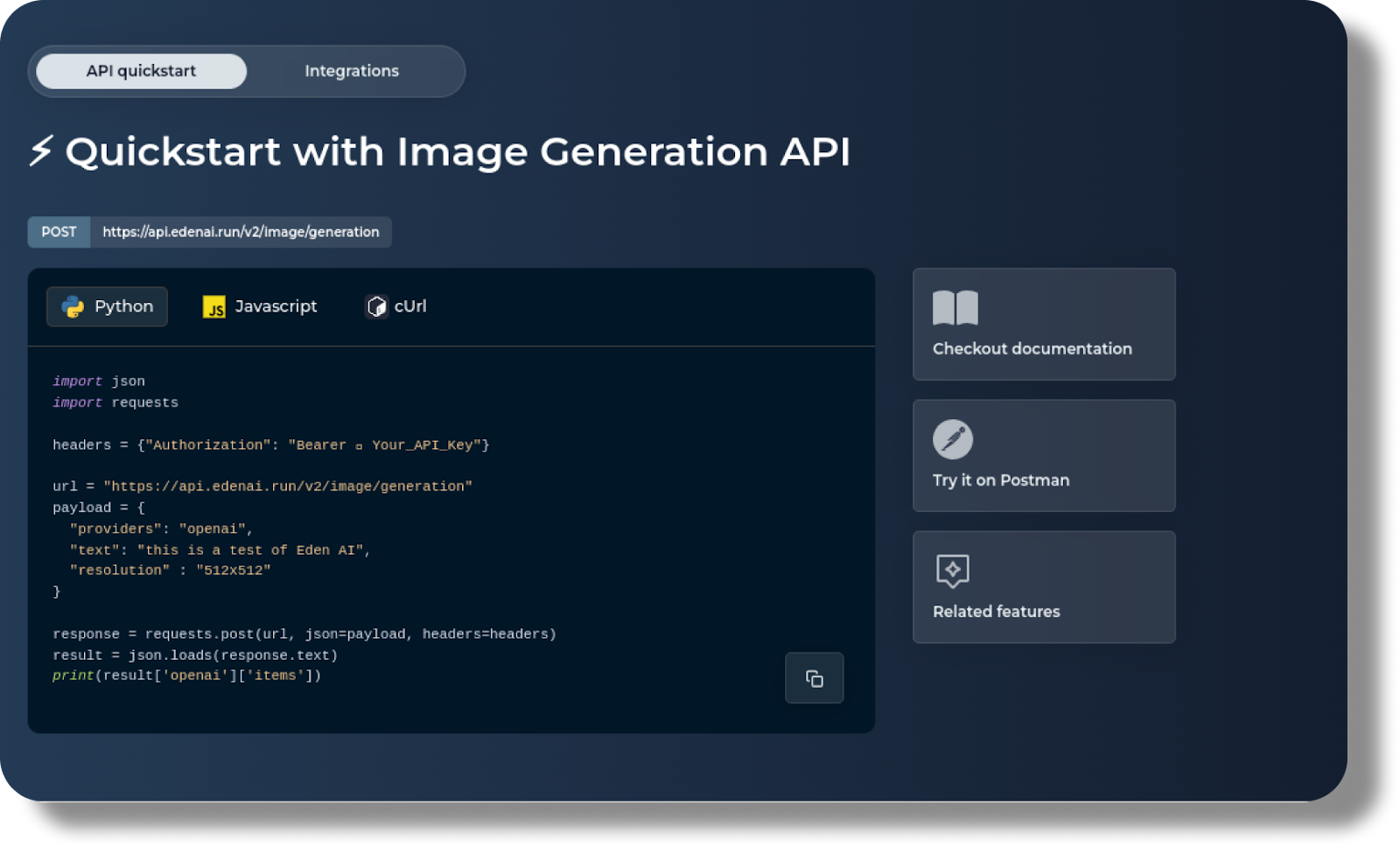Viewport: 1400px width, 848px height.
Task: Open Try it on Postman
Action: click(x=1043, y=456)
